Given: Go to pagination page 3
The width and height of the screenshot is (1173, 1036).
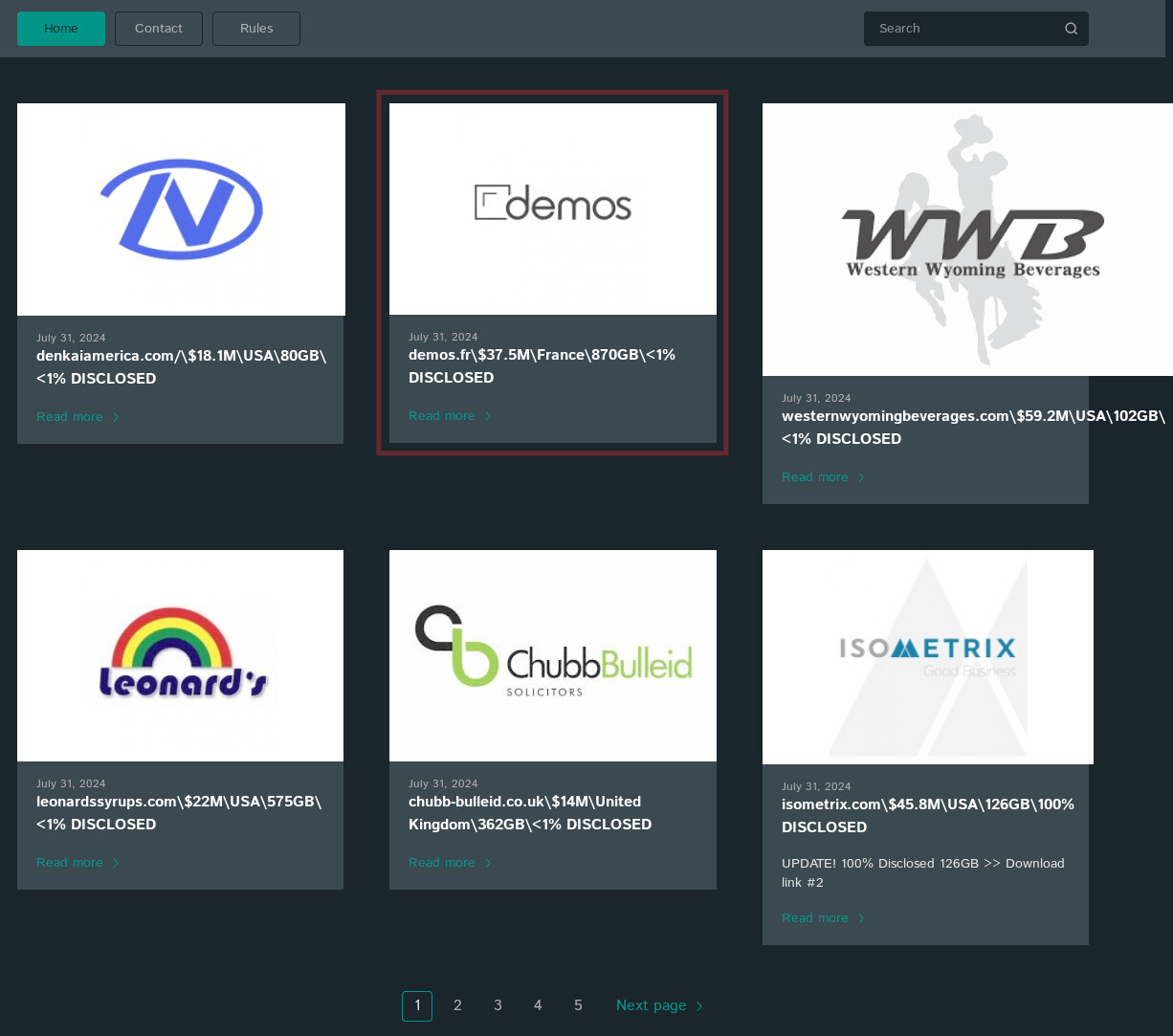Looking at the screenshot, I should pyautogui.click(x=498, y=1006).
